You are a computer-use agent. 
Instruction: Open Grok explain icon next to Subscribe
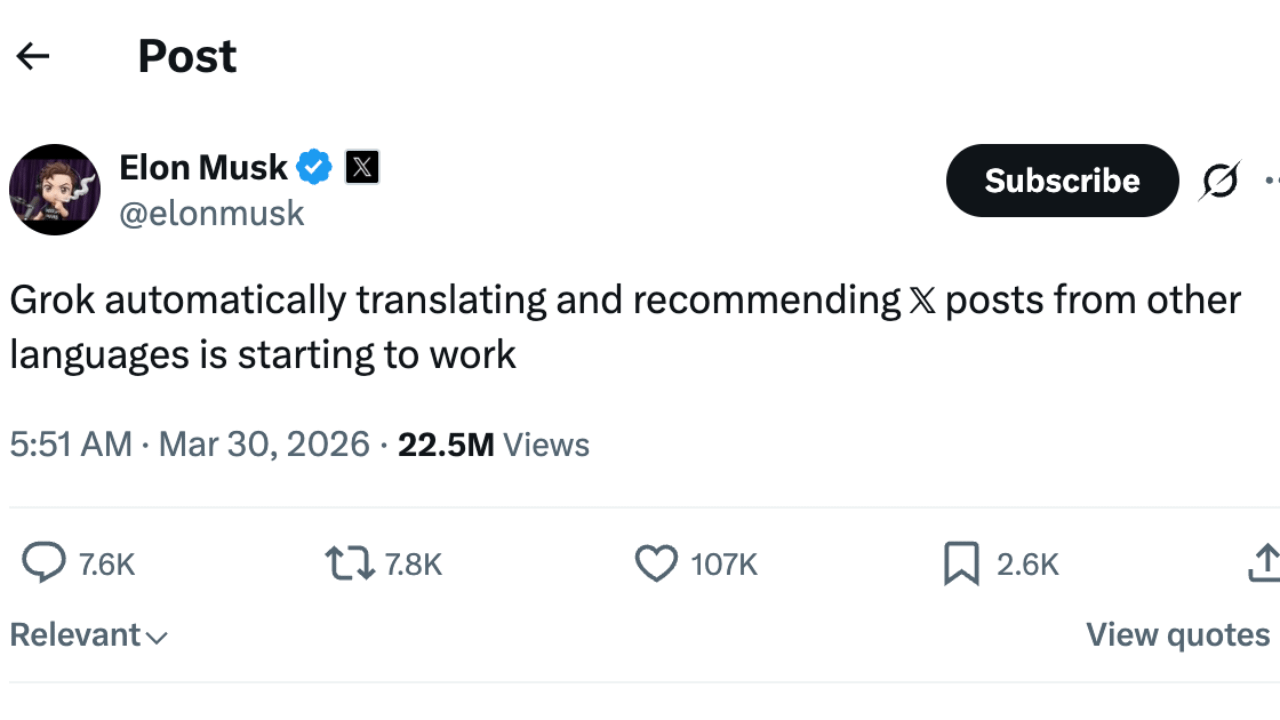click(1220, 181)
